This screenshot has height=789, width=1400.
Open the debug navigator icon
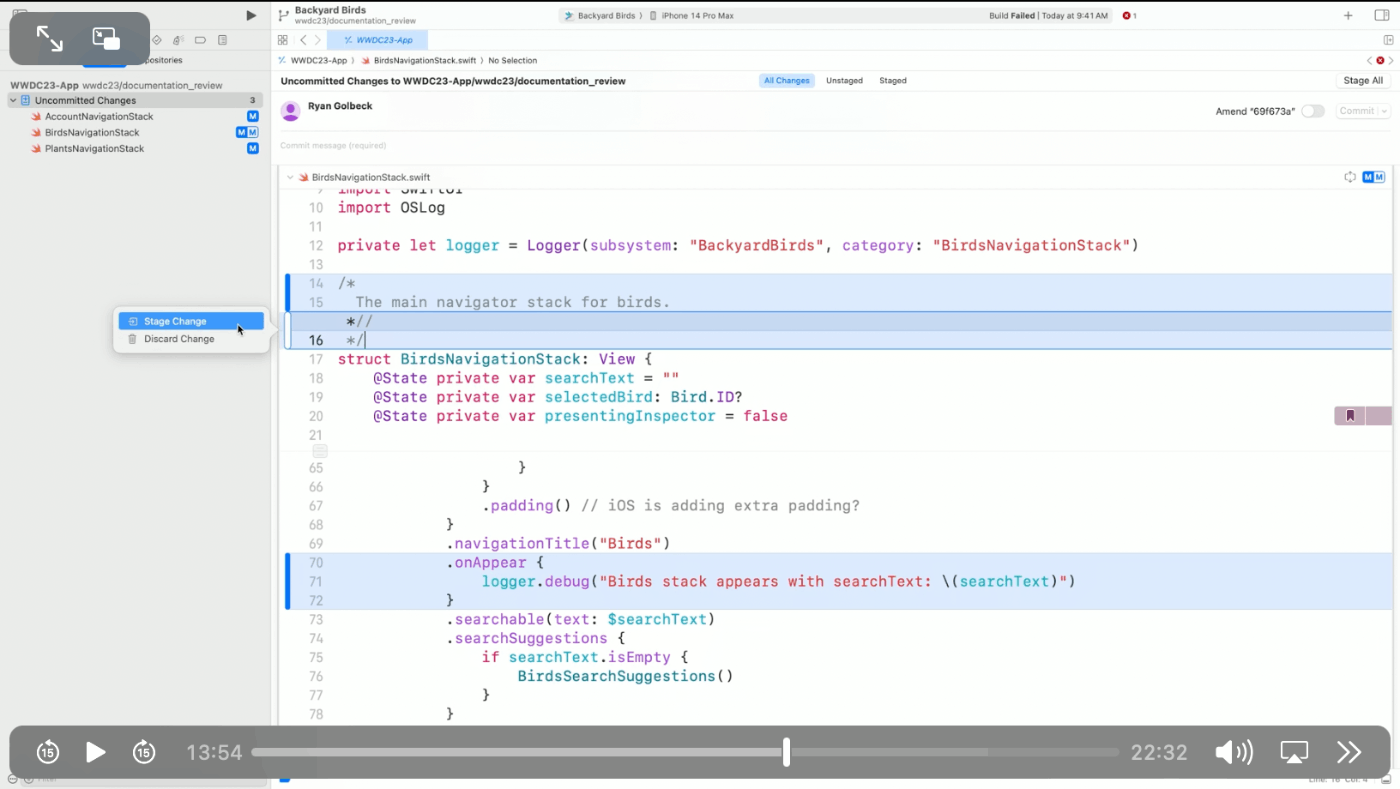coord(178,40)
